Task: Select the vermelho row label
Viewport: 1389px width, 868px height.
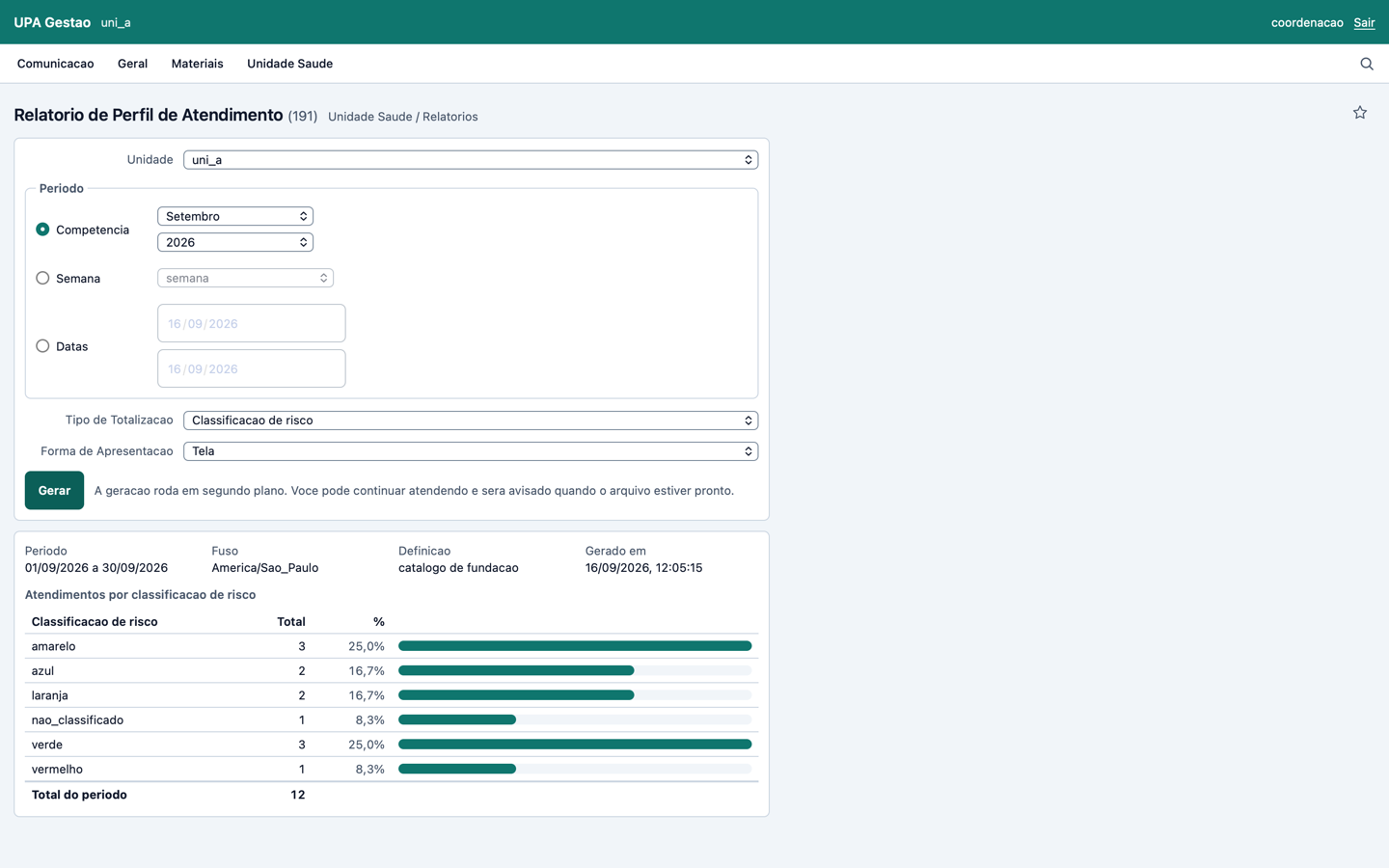Action: click(x=57, y=769)
